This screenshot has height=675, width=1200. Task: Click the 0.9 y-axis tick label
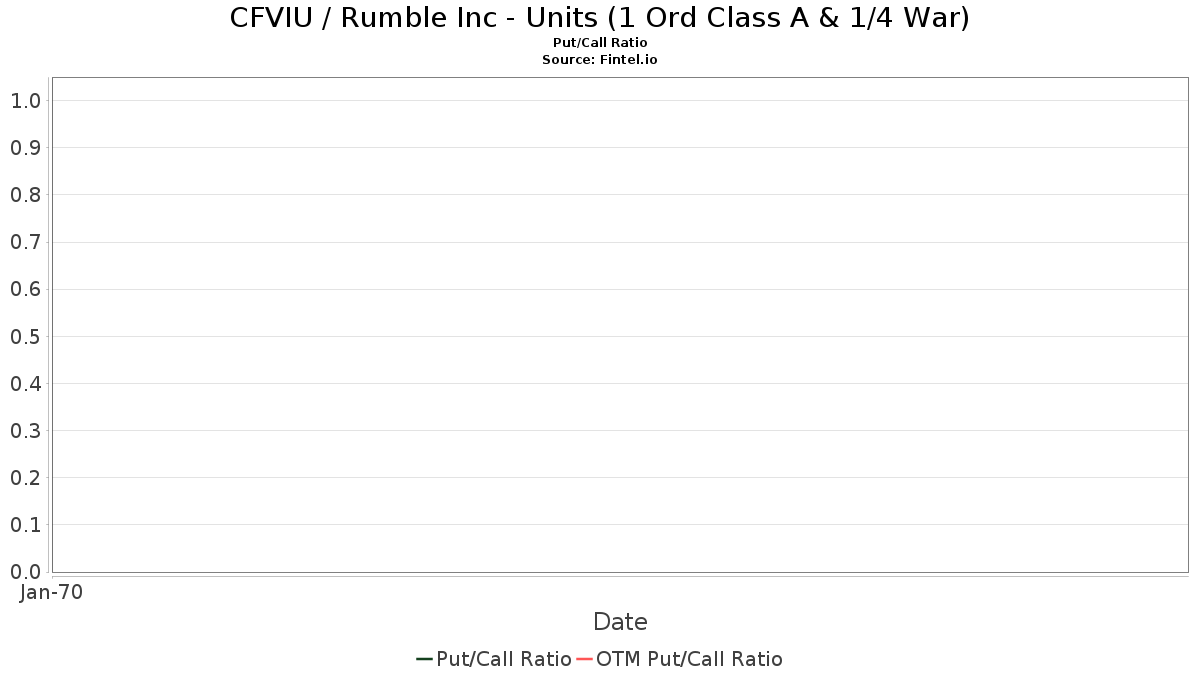pos(26,148)
